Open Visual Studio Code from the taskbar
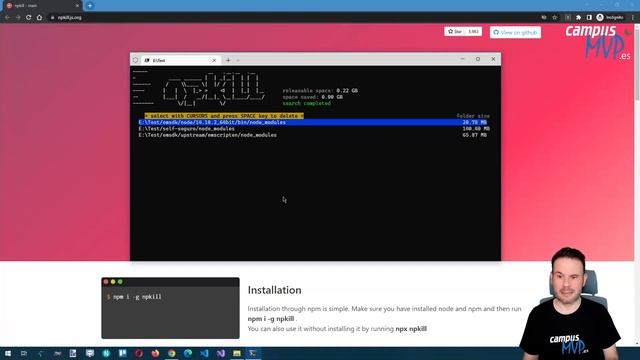640x360 pixels. (x=204, y=353)
